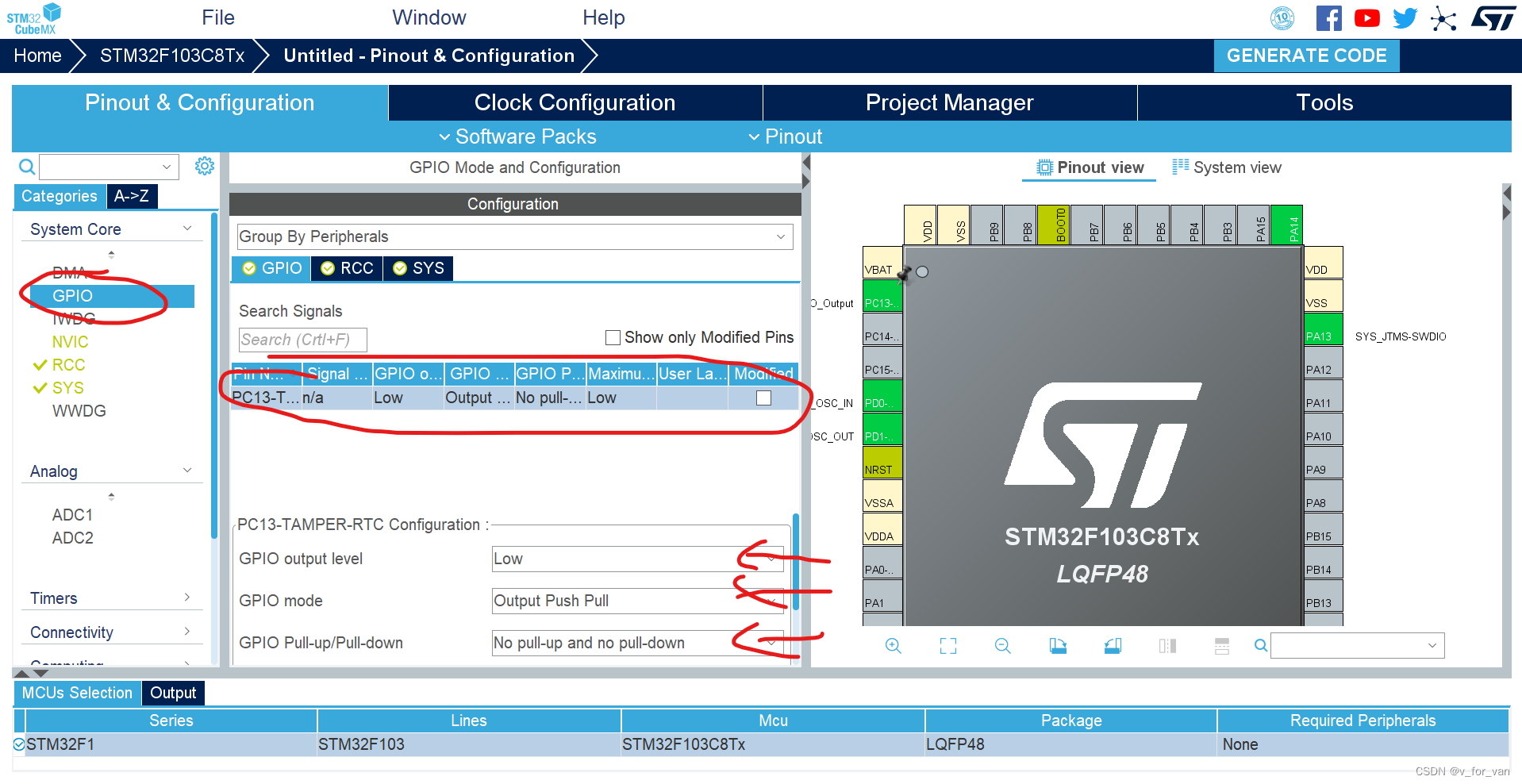Image resolution: width=1522 pixels, height=784 pixels.
Task: Select NVIC in System Core list
Action: pos(71,342)
